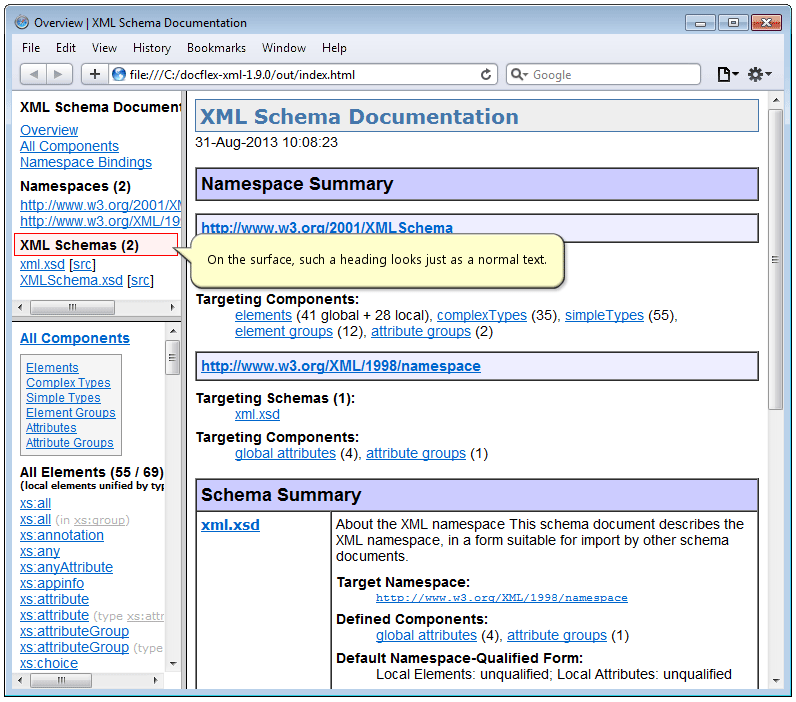Click the address bar URL field
Screen dimensions: 796x702
click(x=300, y=74)
